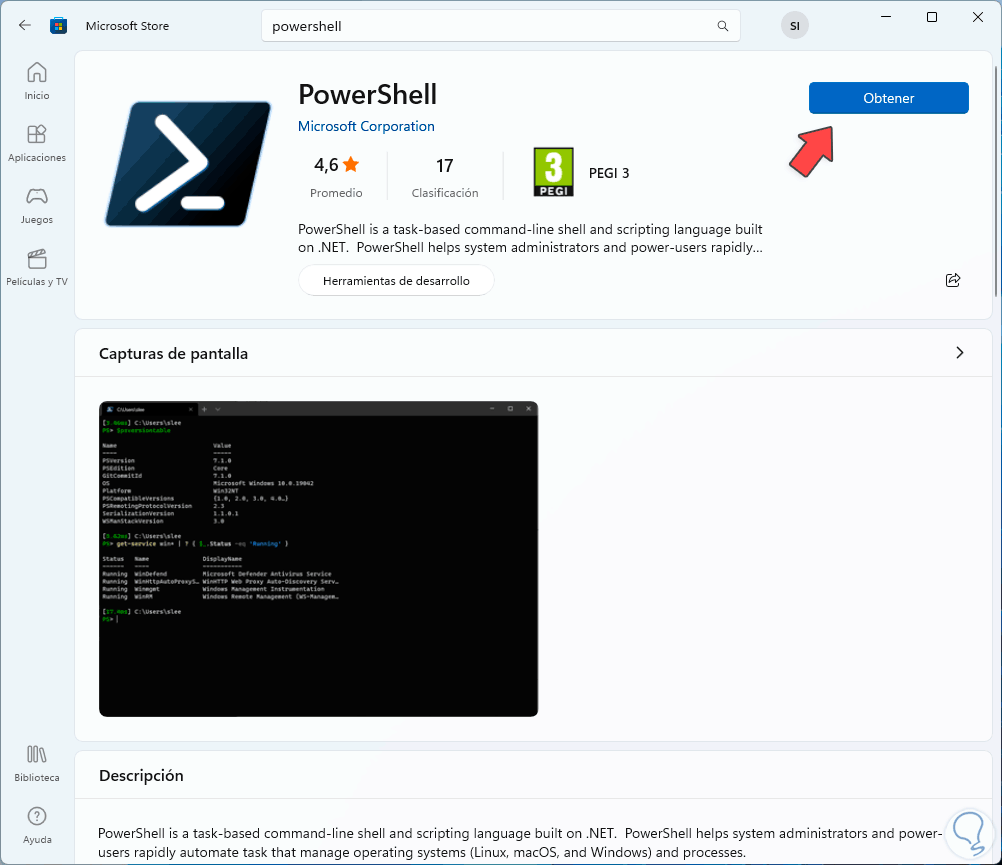Screen dimensions: 1002x865
Task: Open Juegos in the sidebar
Action: (37, 205)
